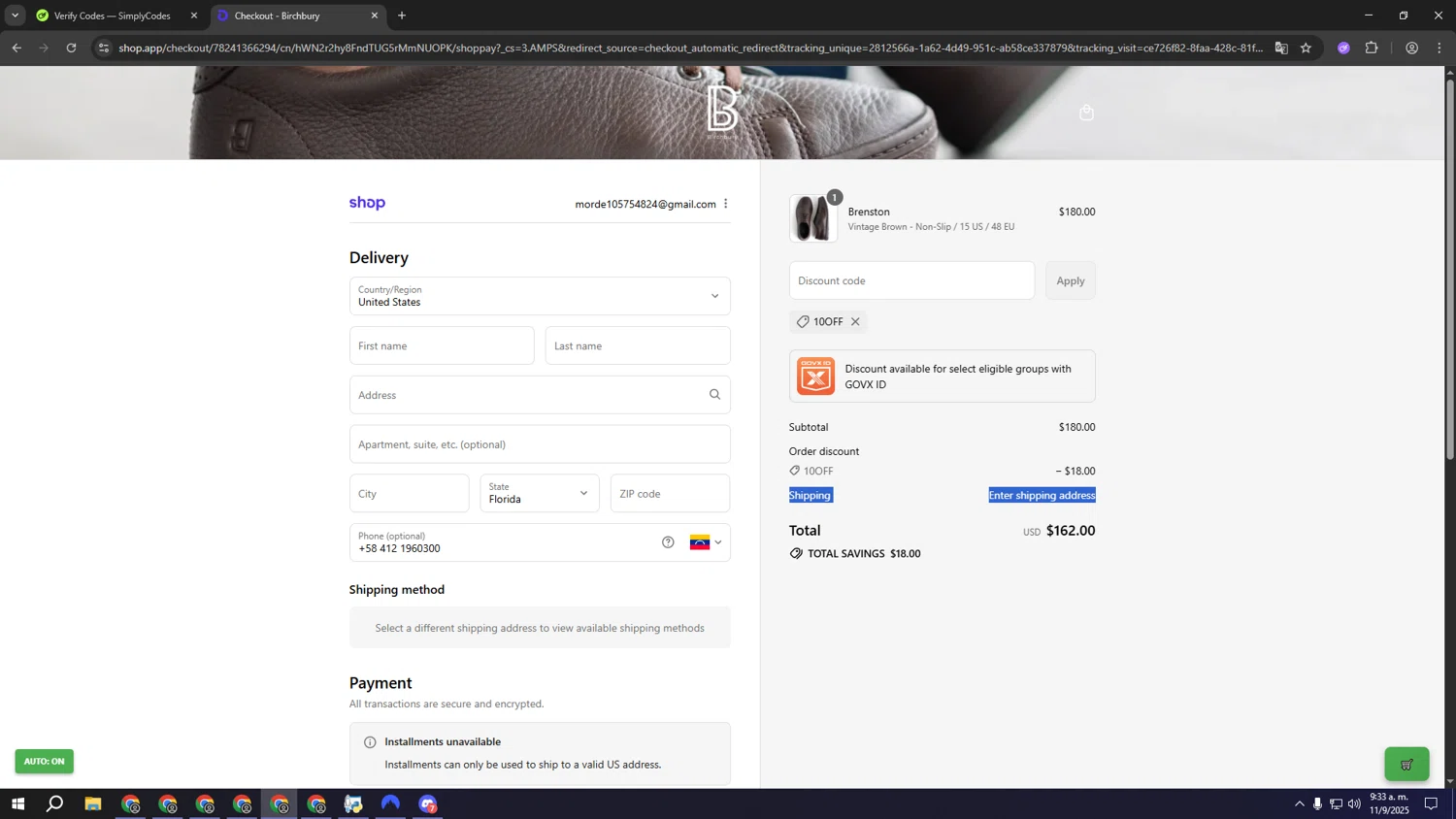The image size is (1456, 819).
Task: Close the Checkout - Birchbury tab
Action: click(375, 16)
